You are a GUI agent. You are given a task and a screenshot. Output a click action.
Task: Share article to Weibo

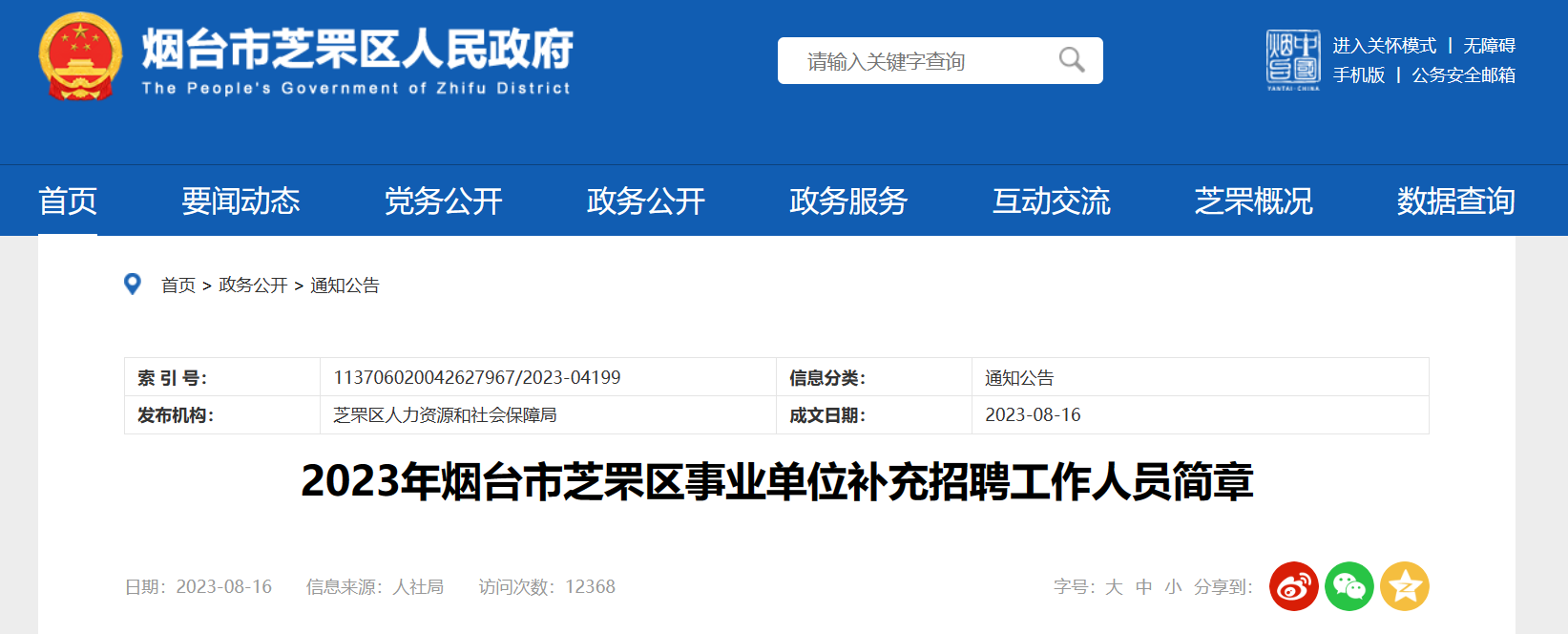(1293, 586)
